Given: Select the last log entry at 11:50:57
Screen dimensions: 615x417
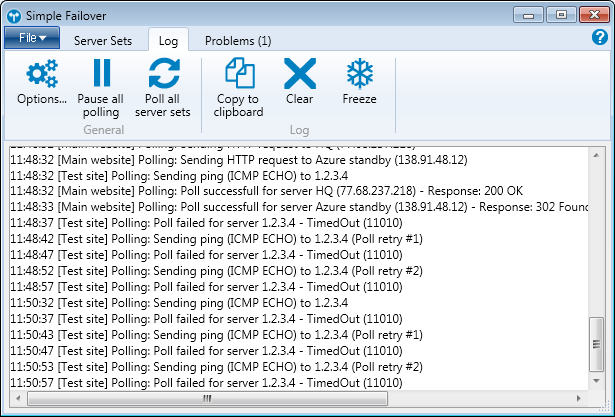Looking at the screenshot, I should (200, 383).
